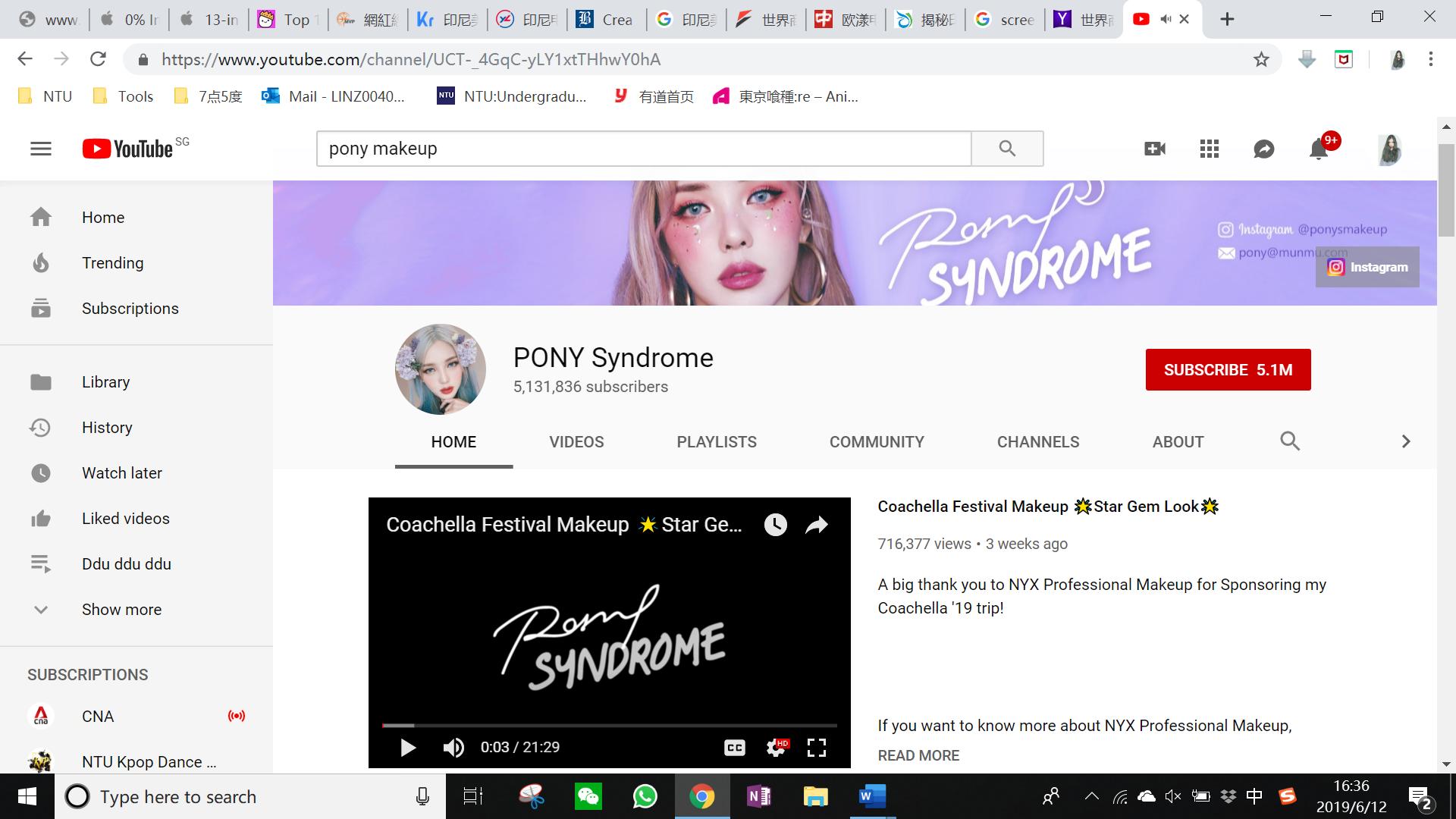Screen dimensions: 1456x819
Task: Toggle closed captions on the player
Action: pyautogui.click(x=734, y=748)
